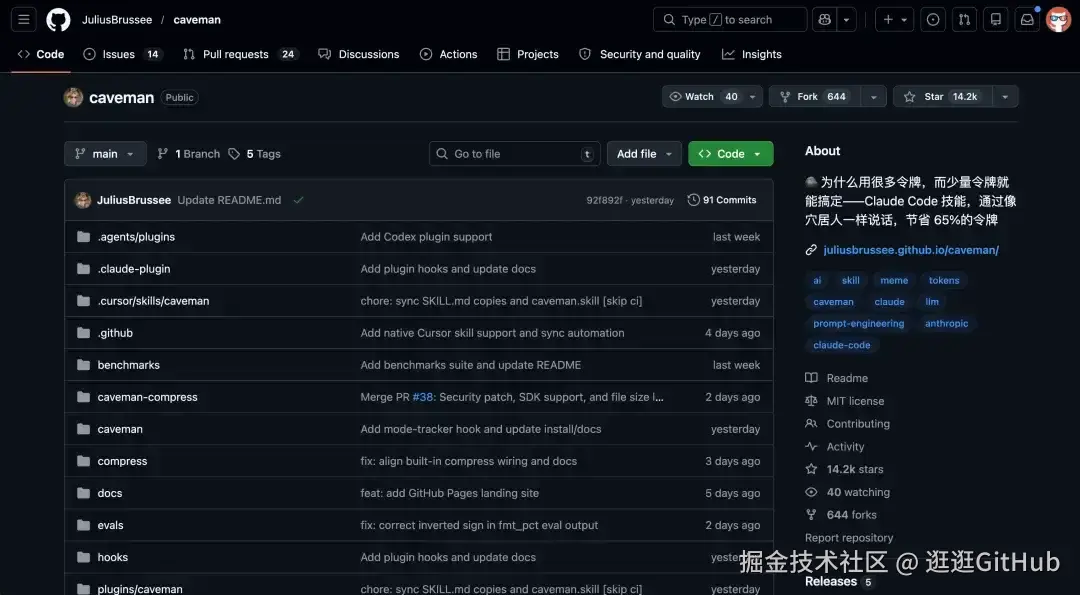Open Copilot chat icon in header
Screen dimensions: 1080x595
click(x=824, y=20)
